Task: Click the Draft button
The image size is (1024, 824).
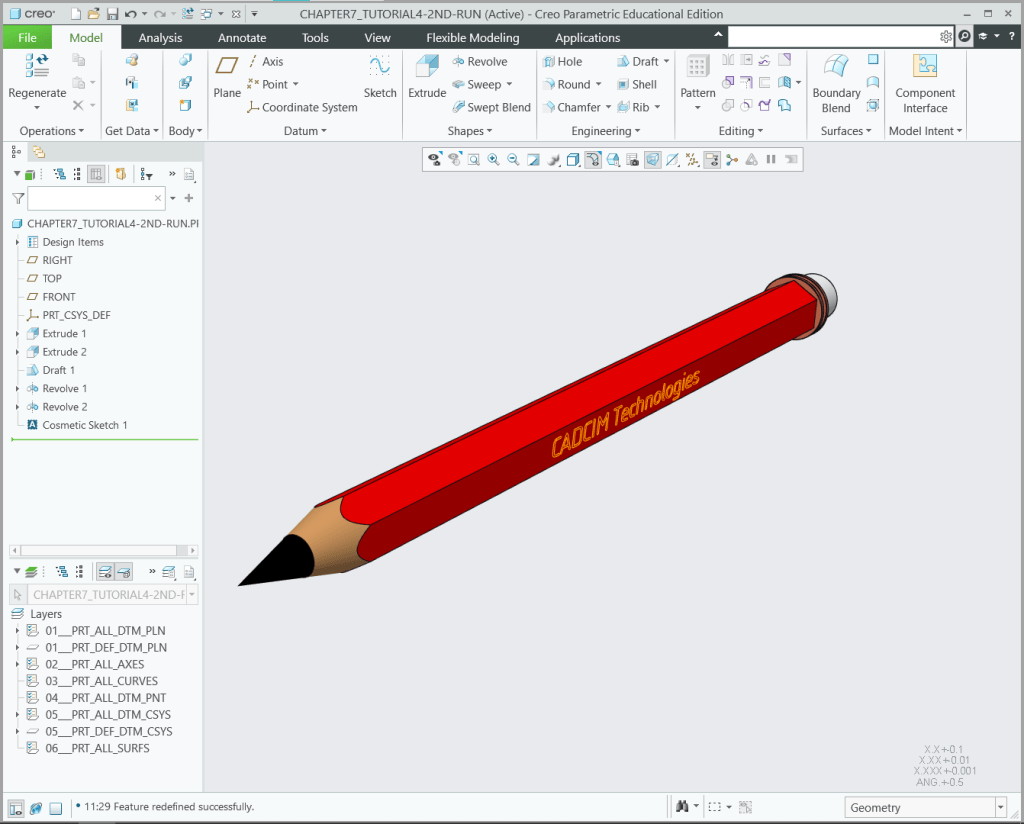Action: pos(638,61)
